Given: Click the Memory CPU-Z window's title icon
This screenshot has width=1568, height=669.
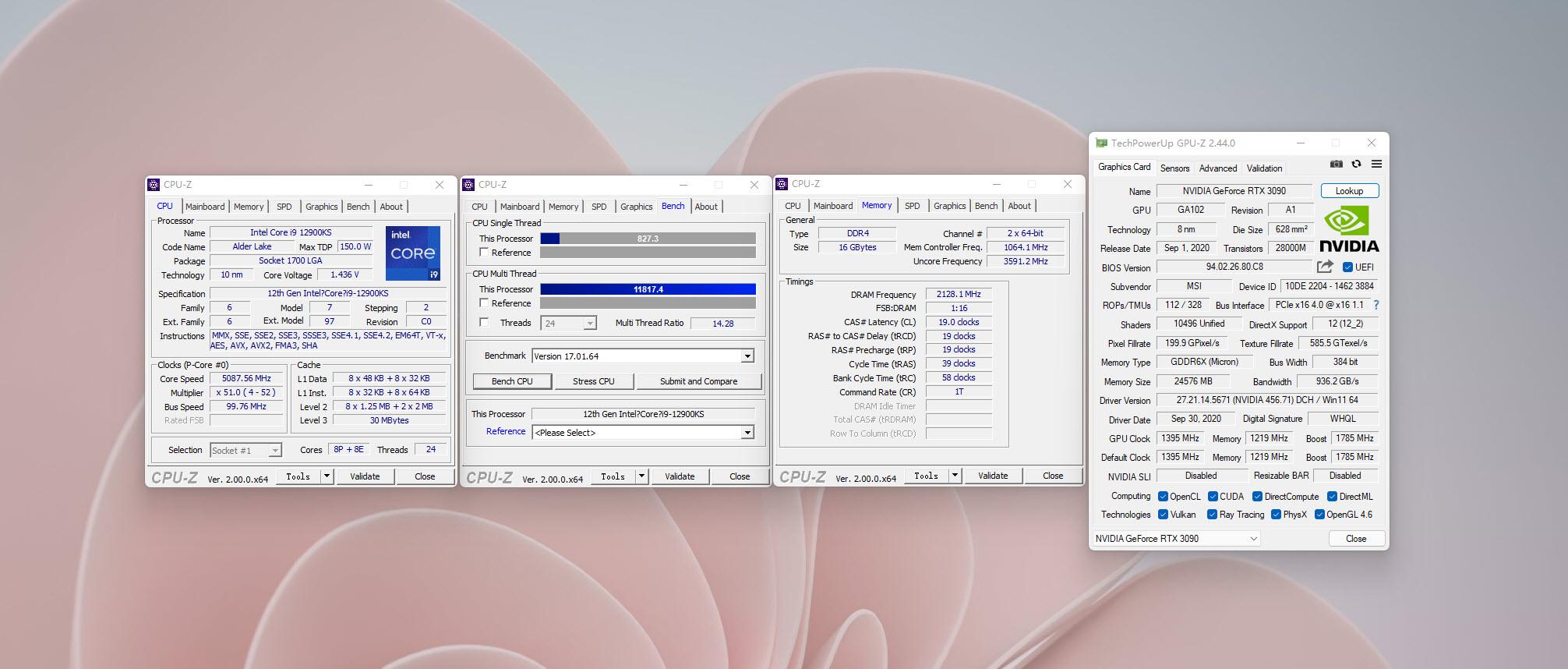Looking at the screenshot, I should (x=782, y=184).
